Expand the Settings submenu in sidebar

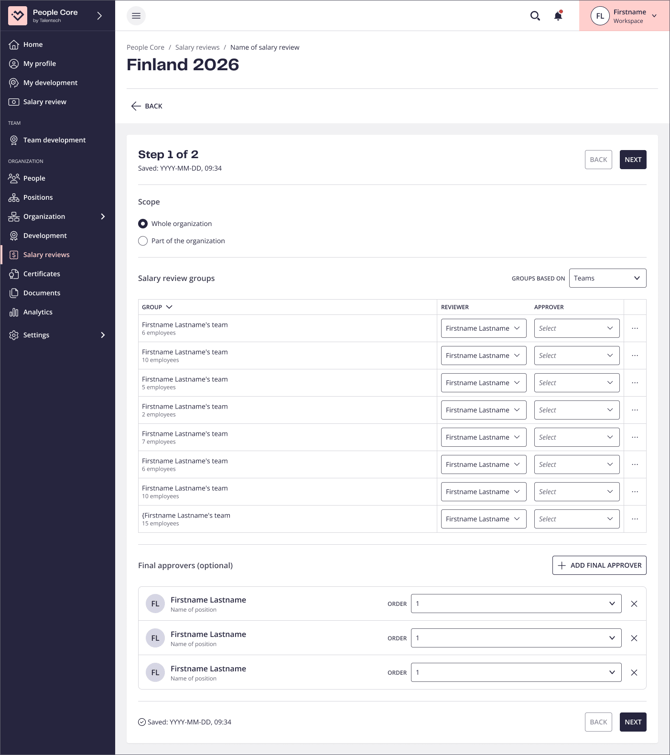[102, 335]
